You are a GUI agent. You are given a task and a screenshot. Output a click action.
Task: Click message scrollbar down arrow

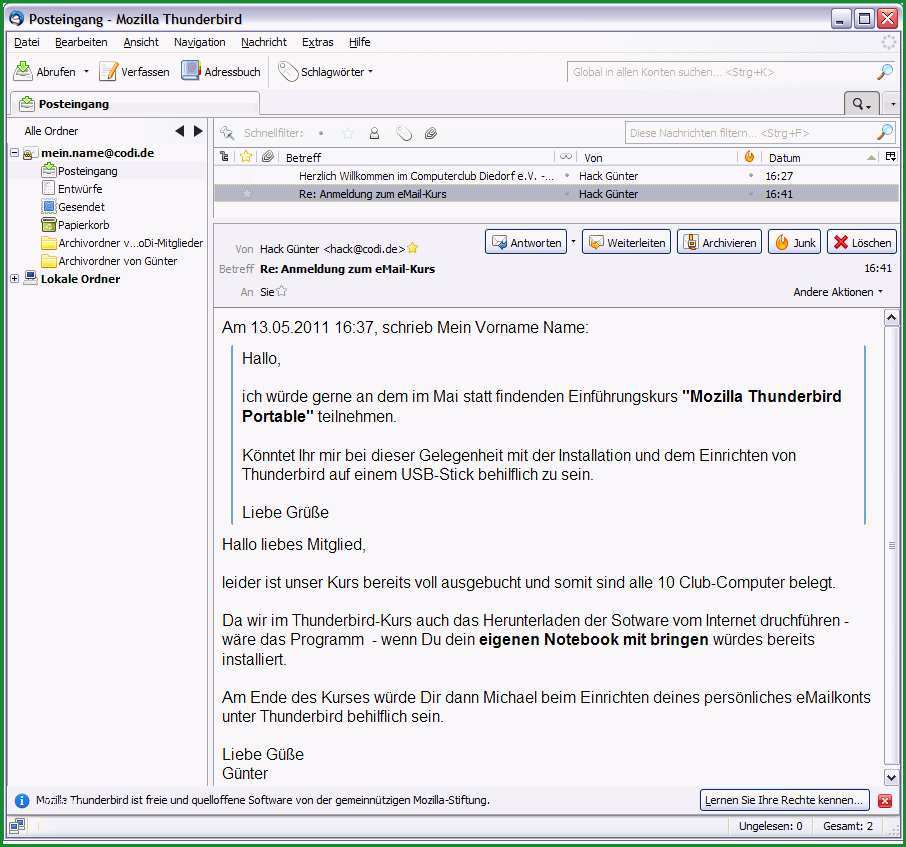[891, 777]
